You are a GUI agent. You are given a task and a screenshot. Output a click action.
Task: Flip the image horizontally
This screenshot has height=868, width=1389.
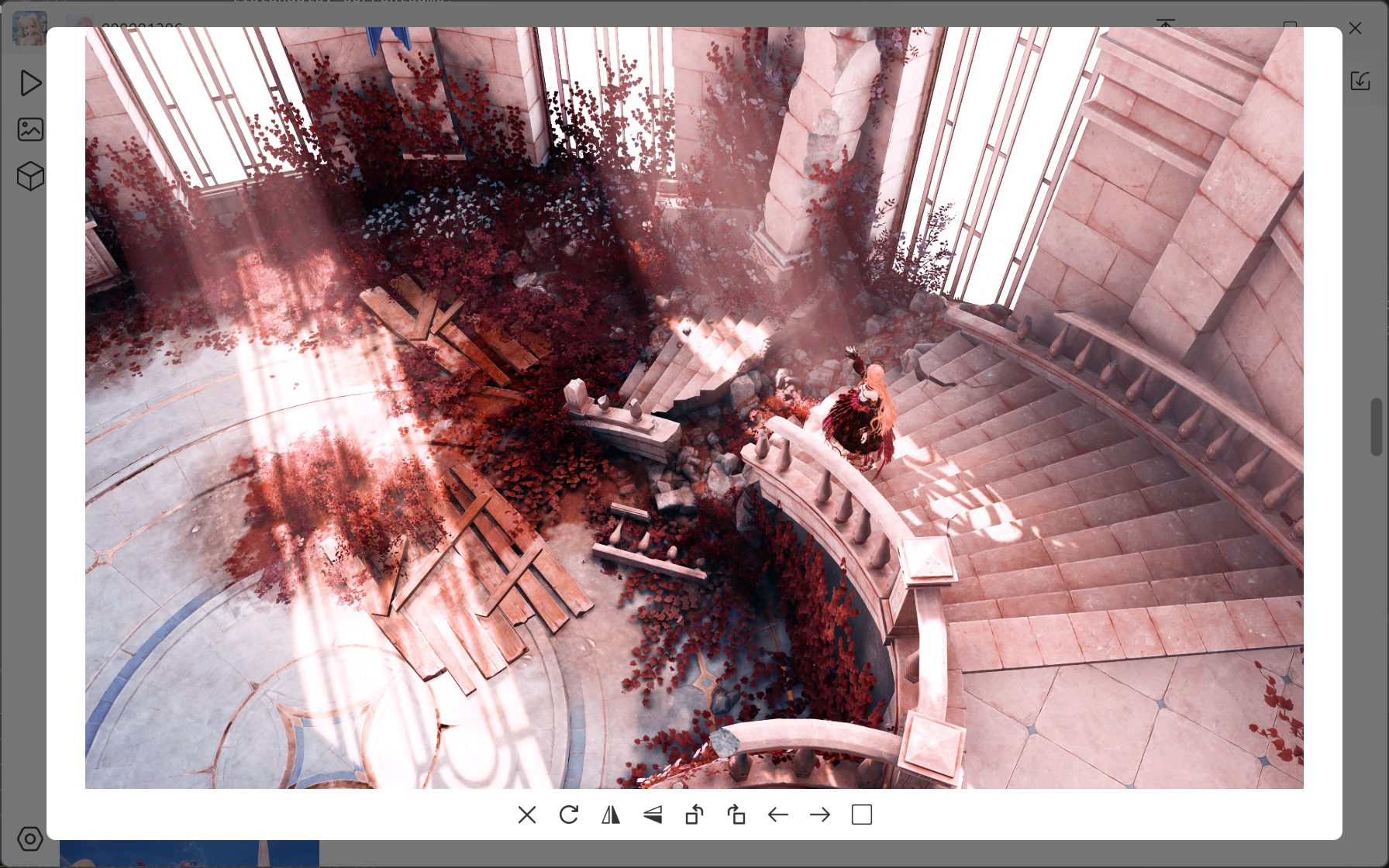[x=611, y=815]
